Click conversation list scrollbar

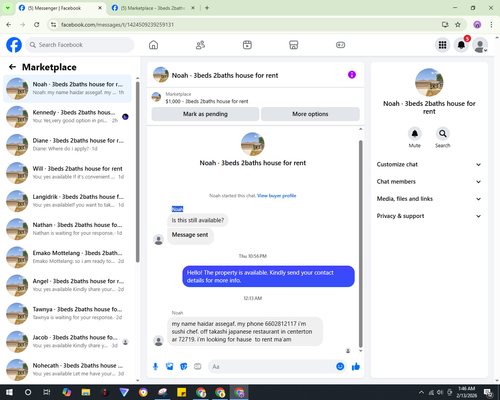(137, 172)
